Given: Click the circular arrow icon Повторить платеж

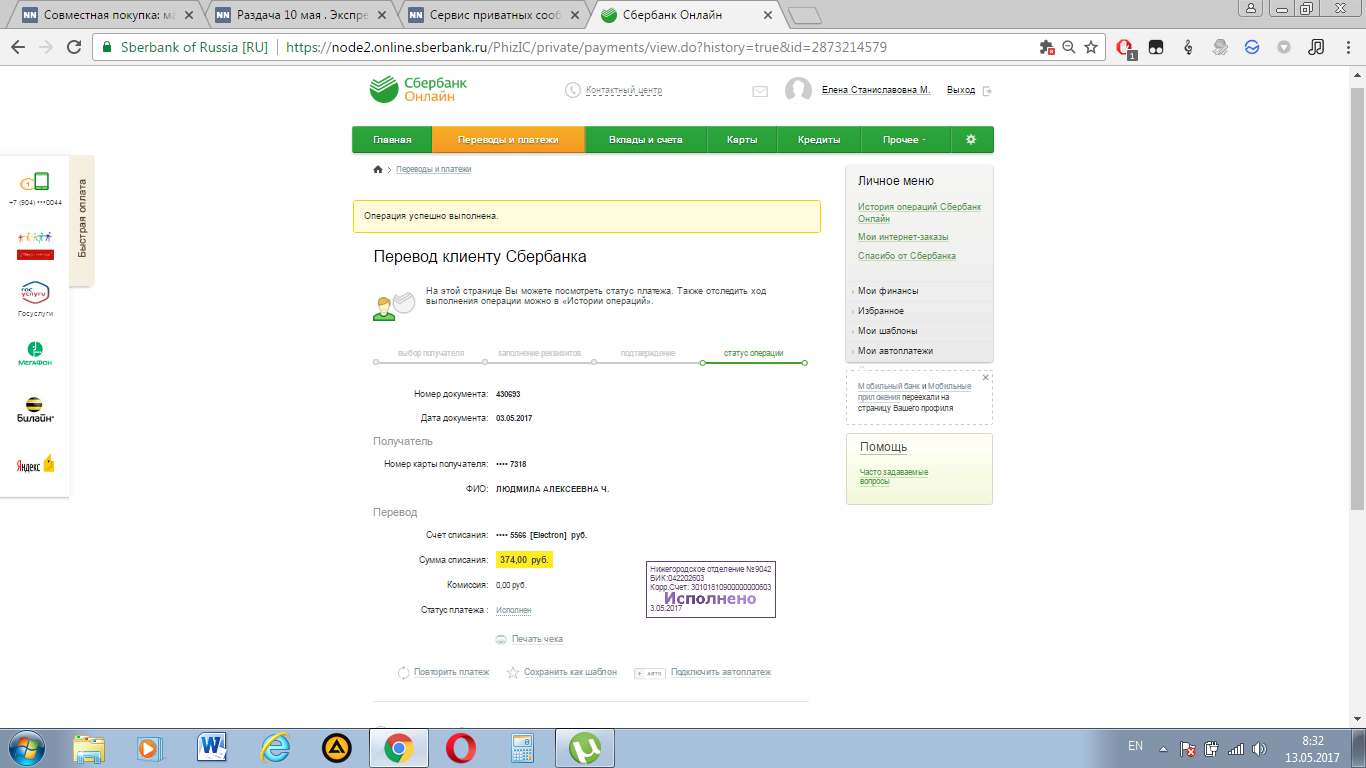Looking at the screenshot, I should [403, 672].
